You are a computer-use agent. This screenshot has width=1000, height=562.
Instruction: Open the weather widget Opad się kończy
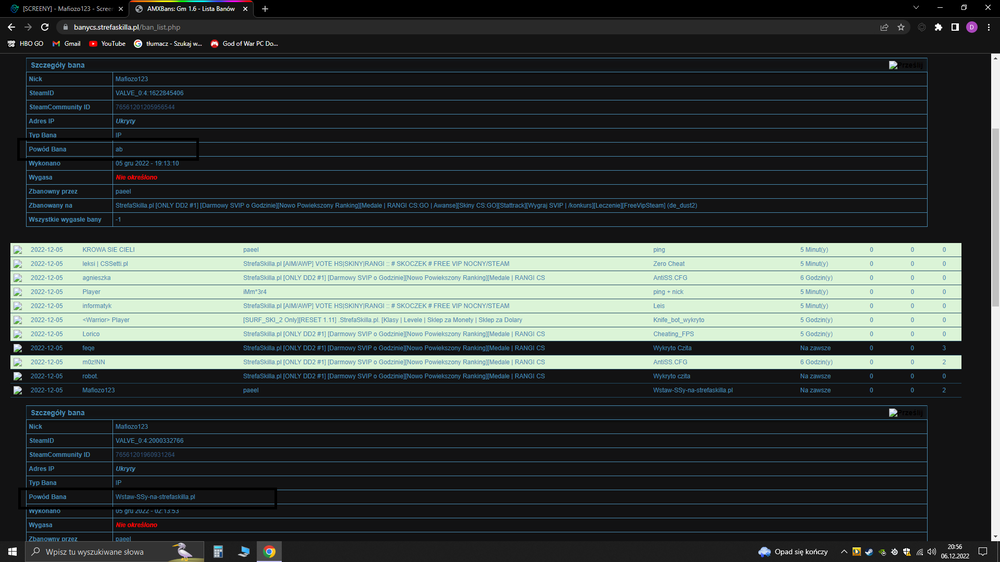[793, 552]
